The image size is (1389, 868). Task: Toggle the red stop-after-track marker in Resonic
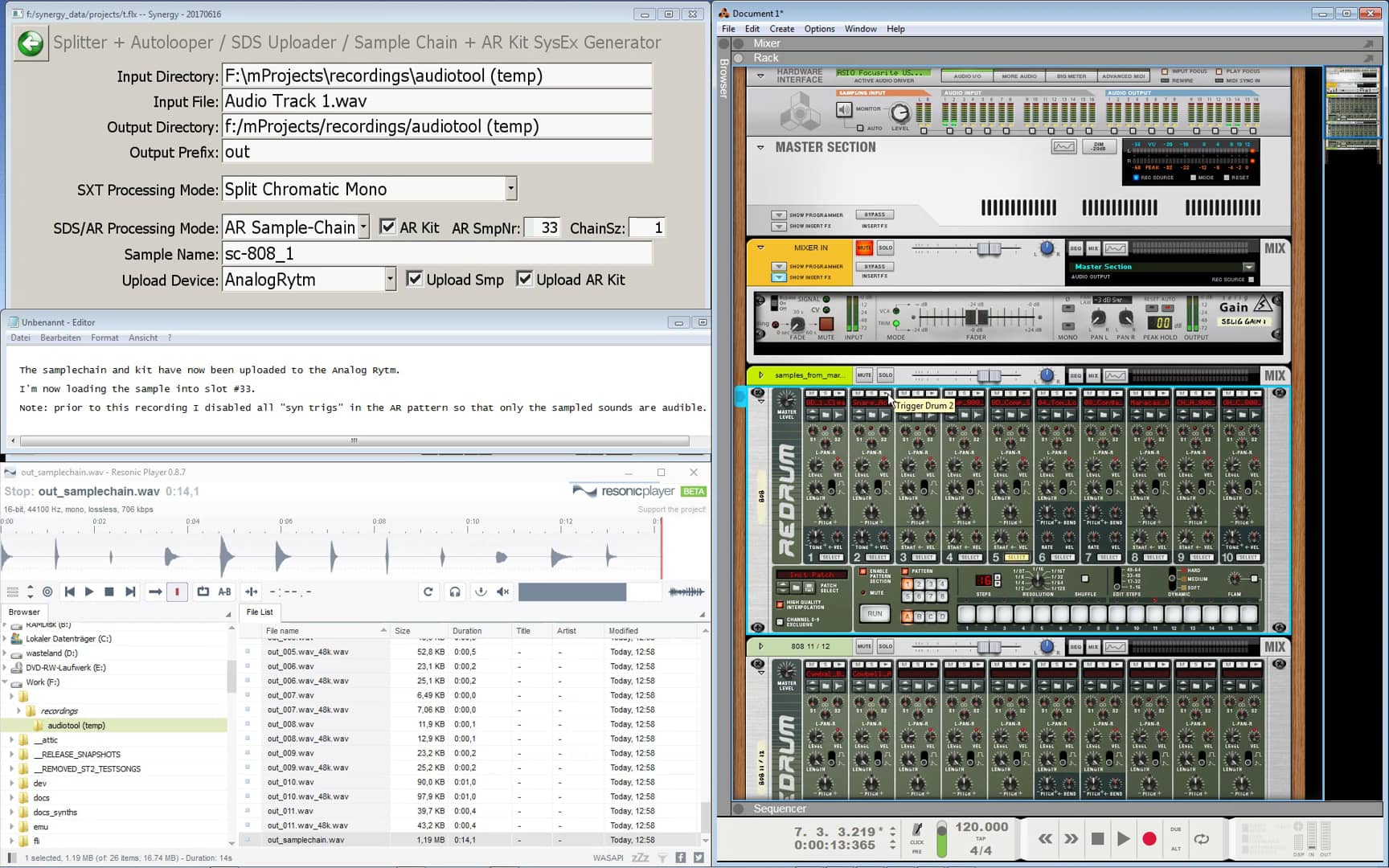[177, 592]
